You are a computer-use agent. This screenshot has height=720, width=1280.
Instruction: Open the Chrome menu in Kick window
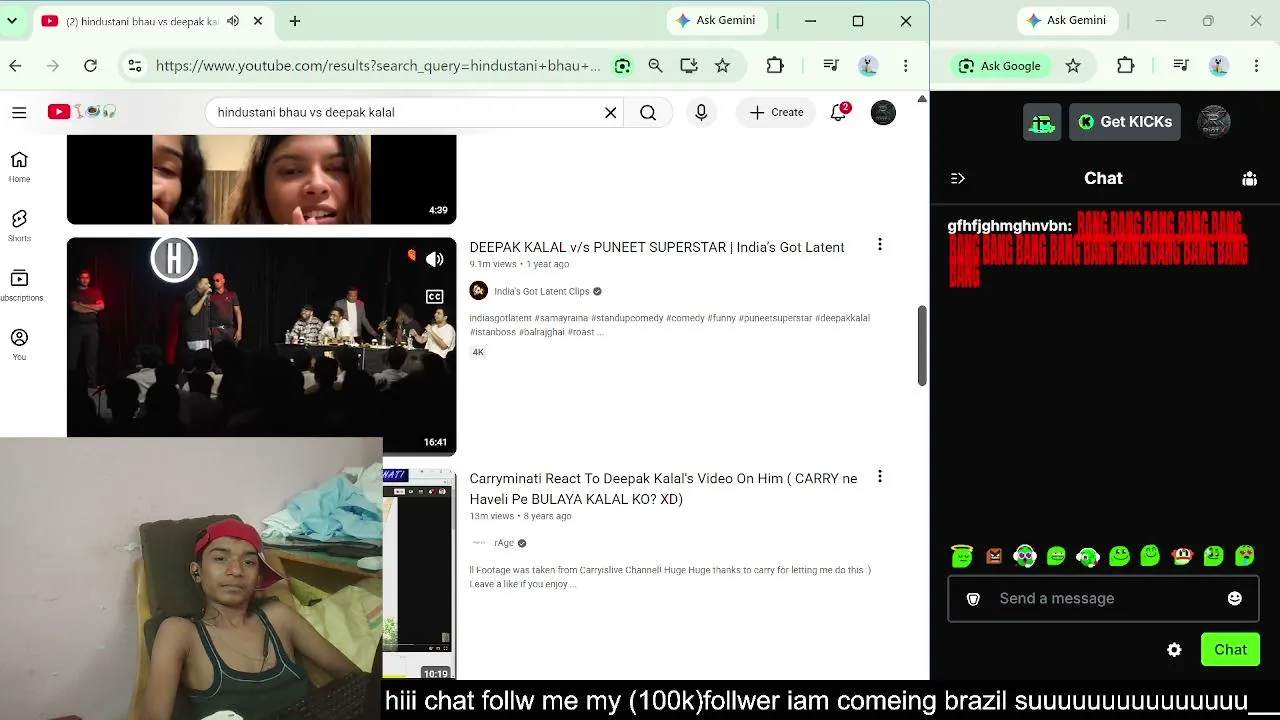1257,66
